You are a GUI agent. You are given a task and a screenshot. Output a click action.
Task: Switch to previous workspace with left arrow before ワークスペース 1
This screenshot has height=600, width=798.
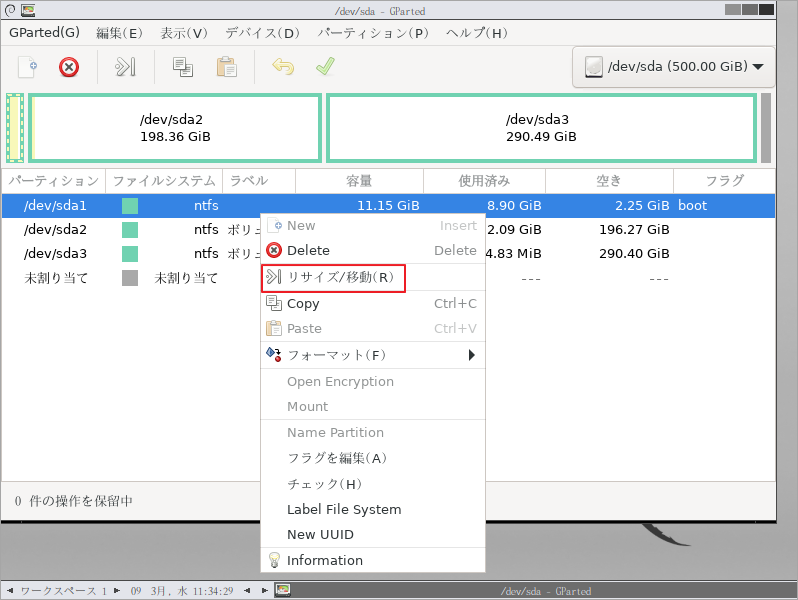pyautogui.click(x=10, y=591)
